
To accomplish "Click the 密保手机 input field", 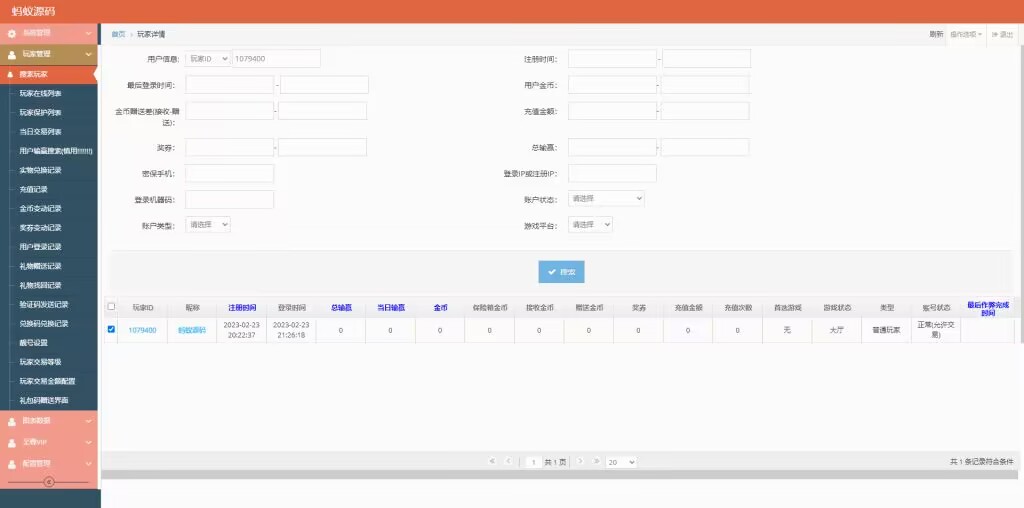I will (x=230, y=174).
